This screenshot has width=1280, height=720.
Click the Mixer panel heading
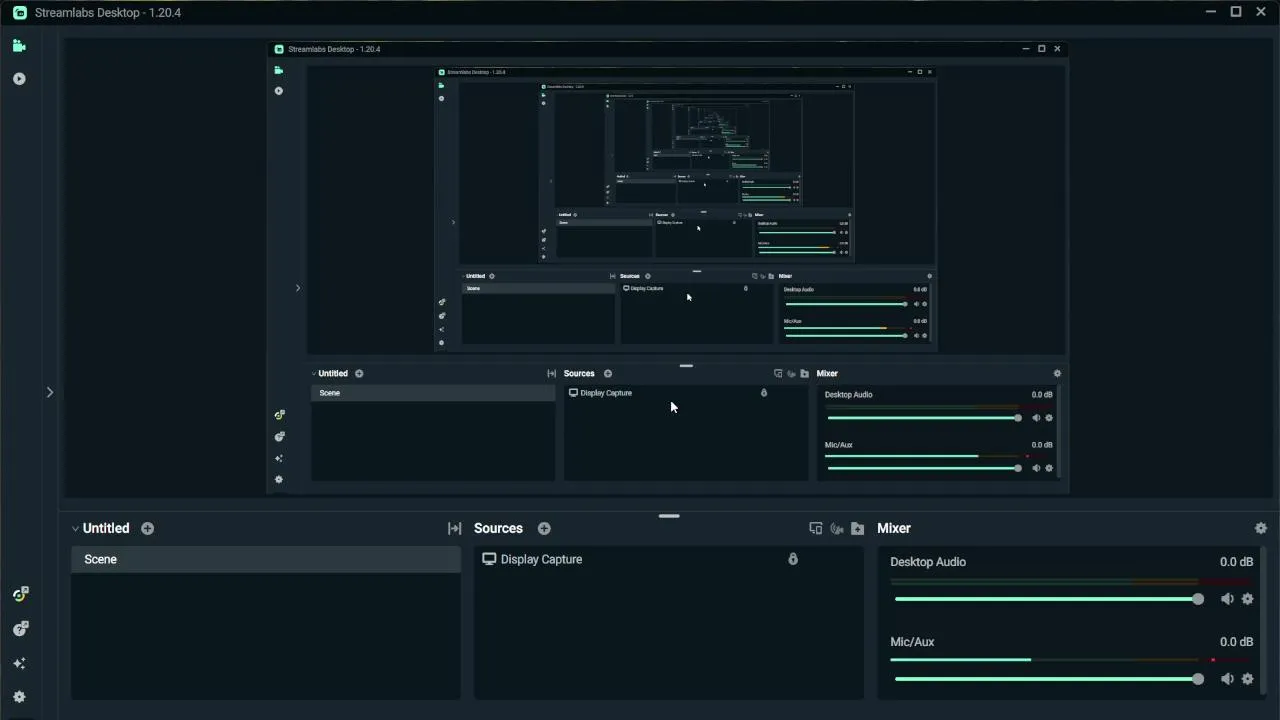tap(894, 528)
